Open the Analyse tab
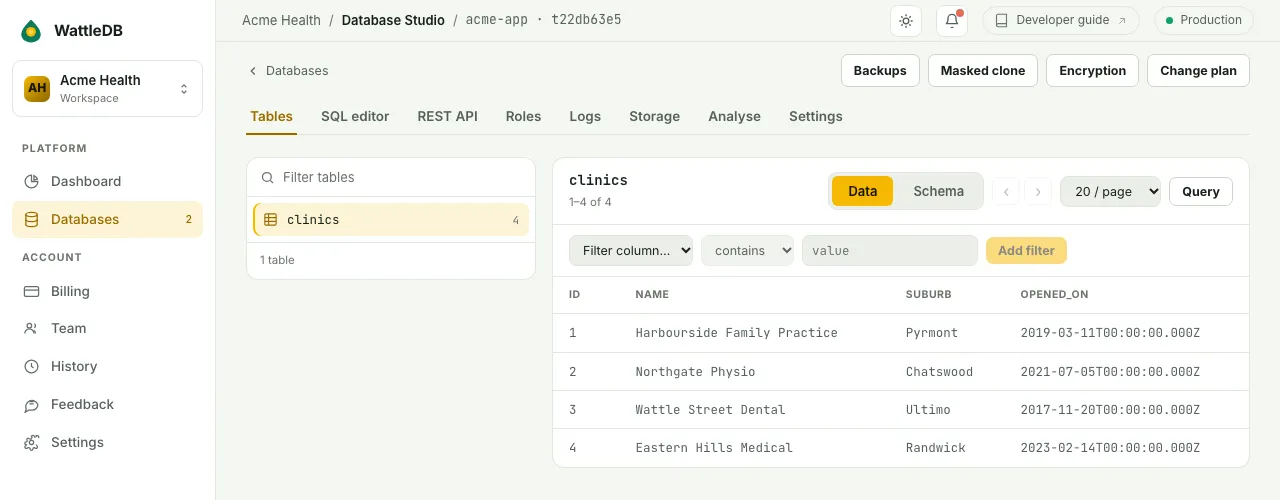Image resolution: width=1280 pixels, height=500 pixels. point(734,116)
